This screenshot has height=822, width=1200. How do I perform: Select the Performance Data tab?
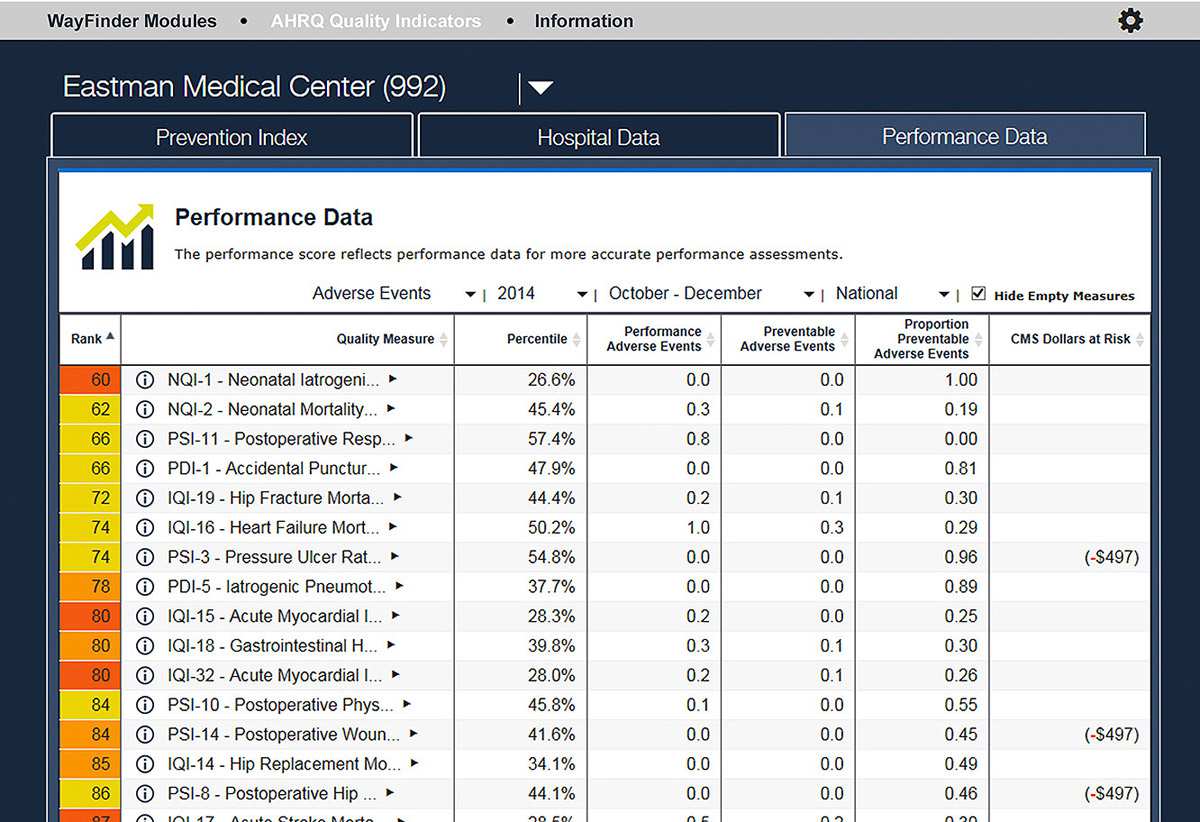[x=965, y=135]
